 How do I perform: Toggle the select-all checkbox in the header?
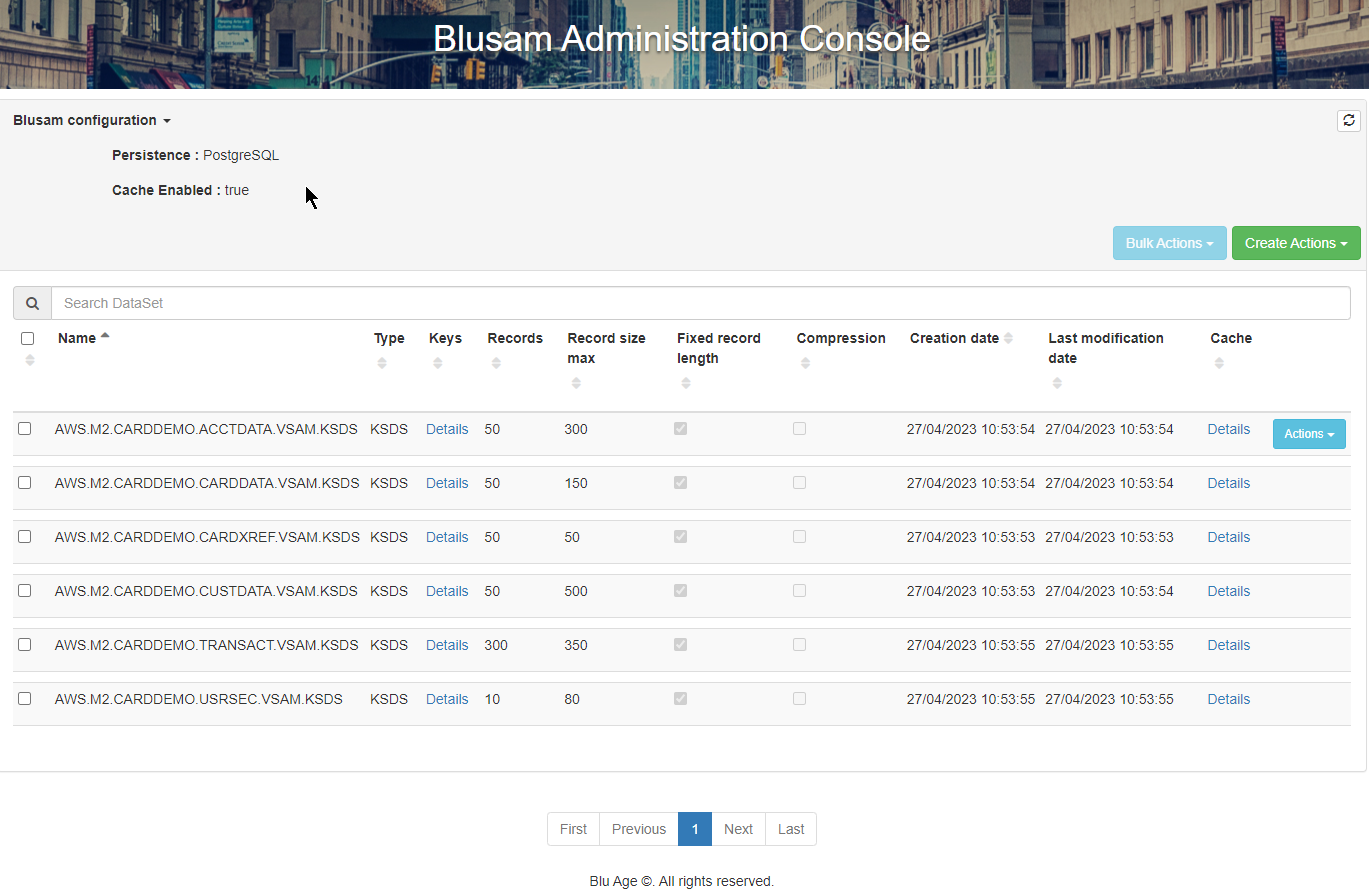click(27, 338)
